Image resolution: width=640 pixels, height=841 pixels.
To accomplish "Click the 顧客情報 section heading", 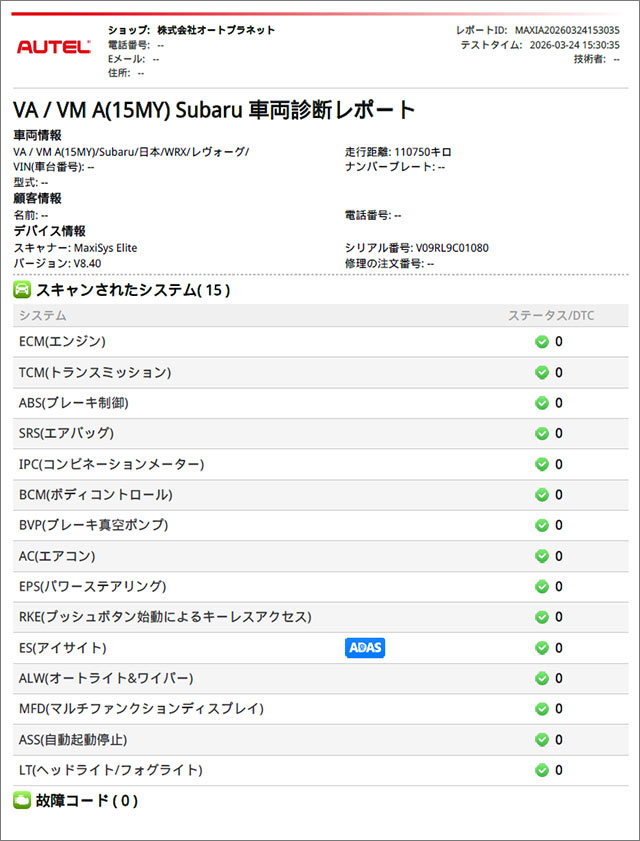I will [37, 199].
